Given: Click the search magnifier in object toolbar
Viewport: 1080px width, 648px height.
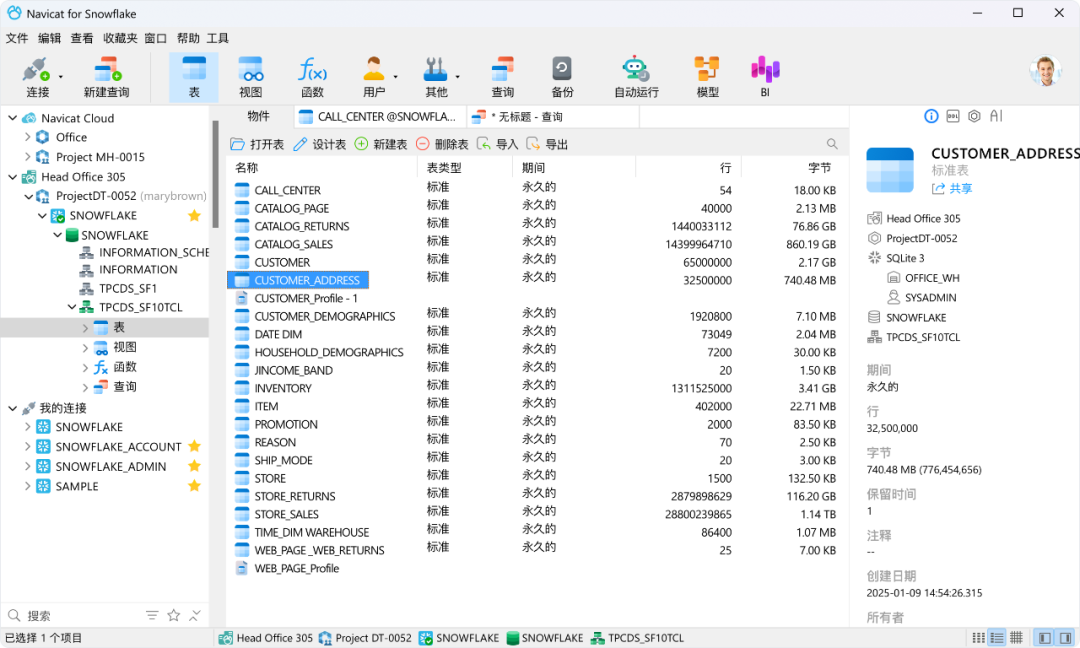Looking at the screenshot, I should tap(832, 144).
